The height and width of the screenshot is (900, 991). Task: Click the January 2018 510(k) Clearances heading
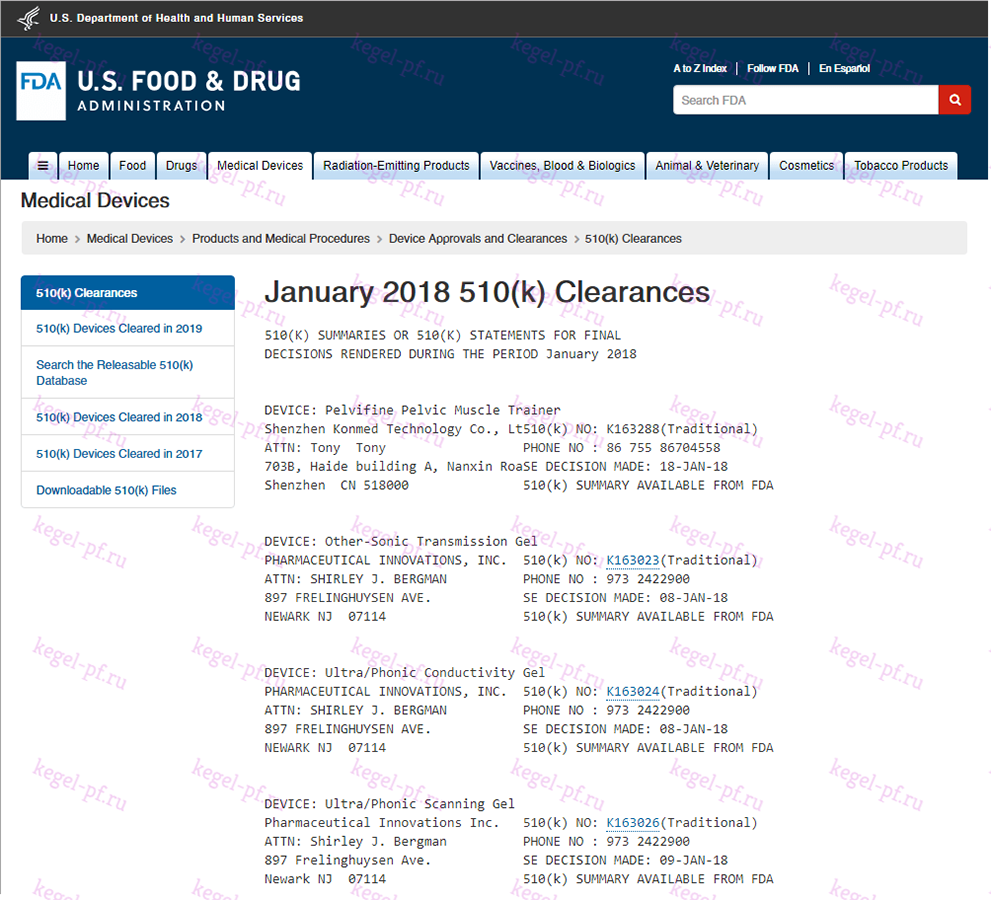(487, 292)
